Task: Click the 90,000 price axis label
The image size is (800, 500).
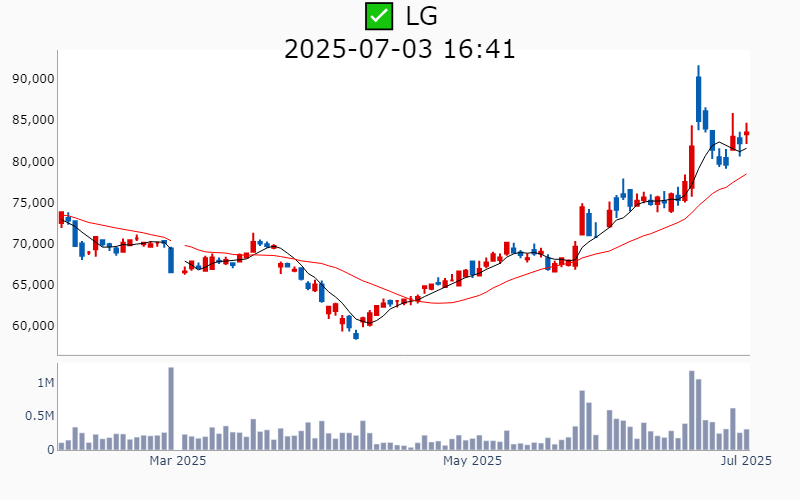Action: coord(33,79)
